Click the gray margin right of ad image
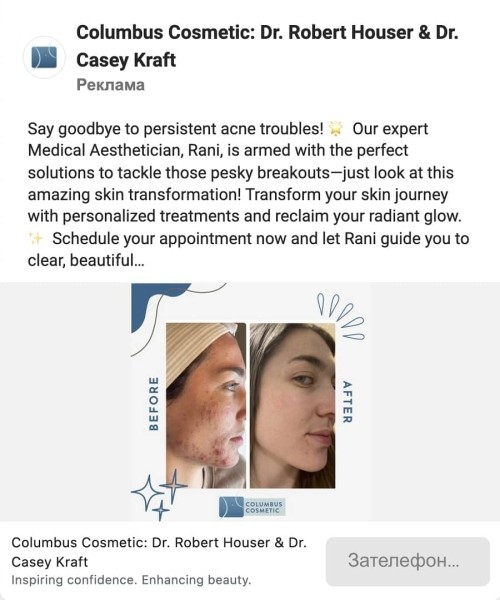 (435, 402)
